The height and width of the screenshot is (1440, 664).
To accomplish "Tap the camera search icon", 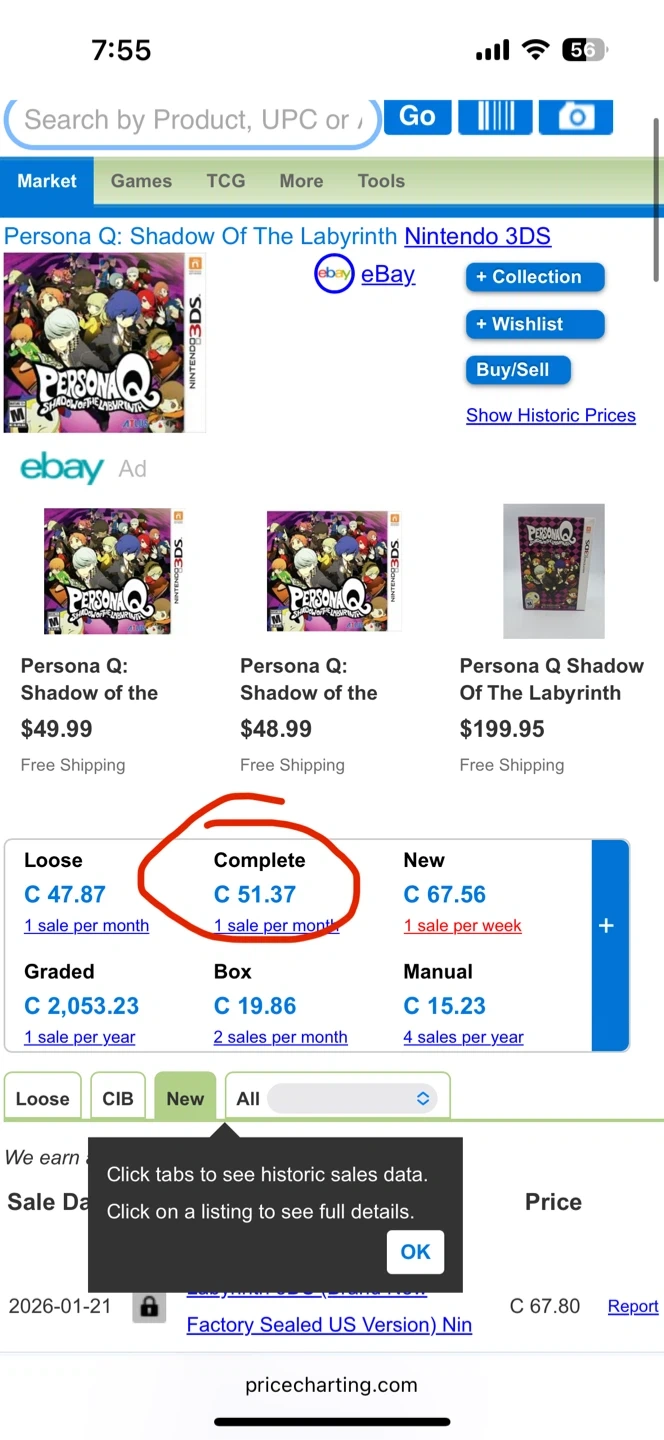I will pos(575,117).
